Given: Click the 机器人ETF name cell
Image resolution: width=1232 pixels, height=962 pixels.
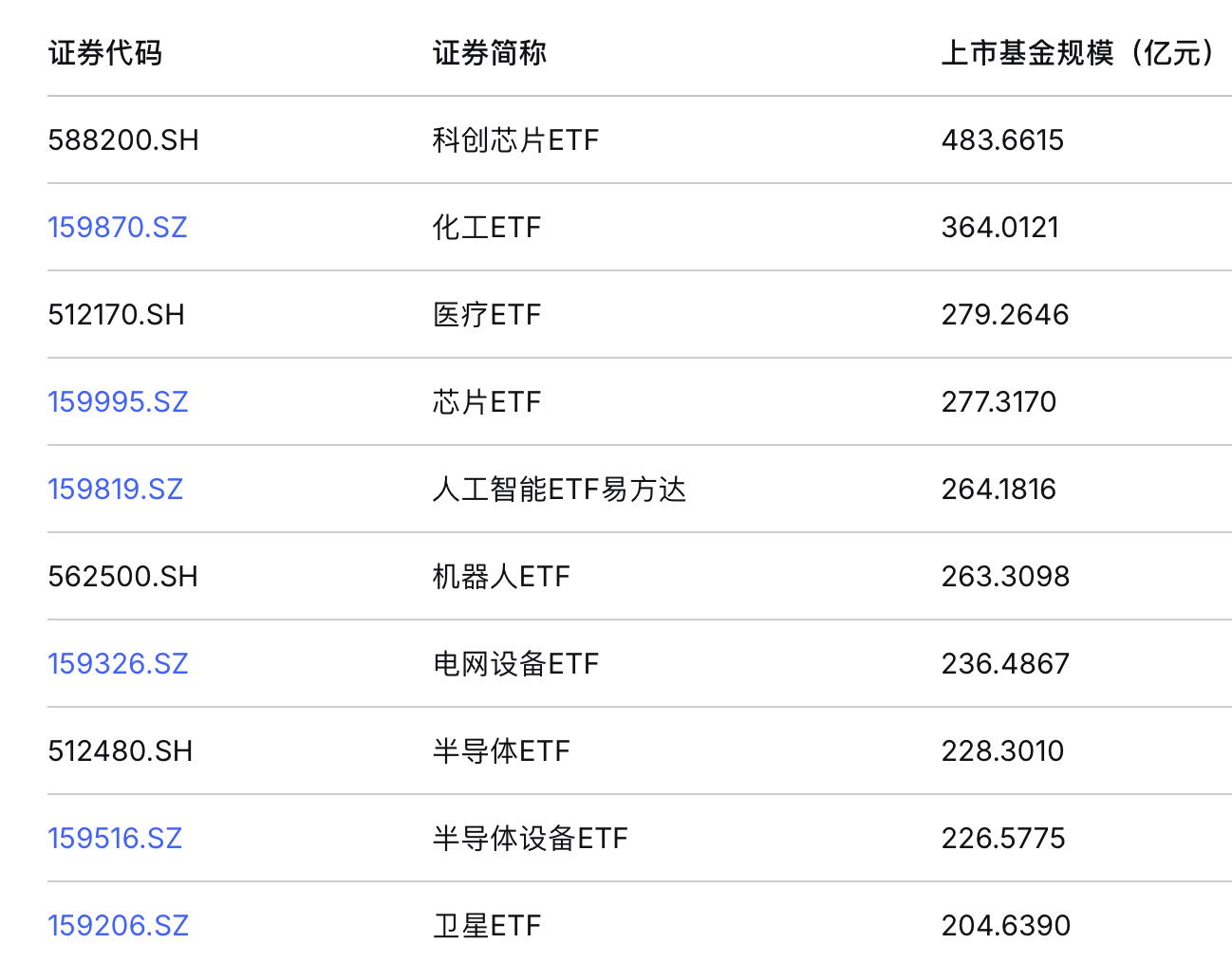Looking at the screenshot, I should pyautogui.click(x=501, y=577).
